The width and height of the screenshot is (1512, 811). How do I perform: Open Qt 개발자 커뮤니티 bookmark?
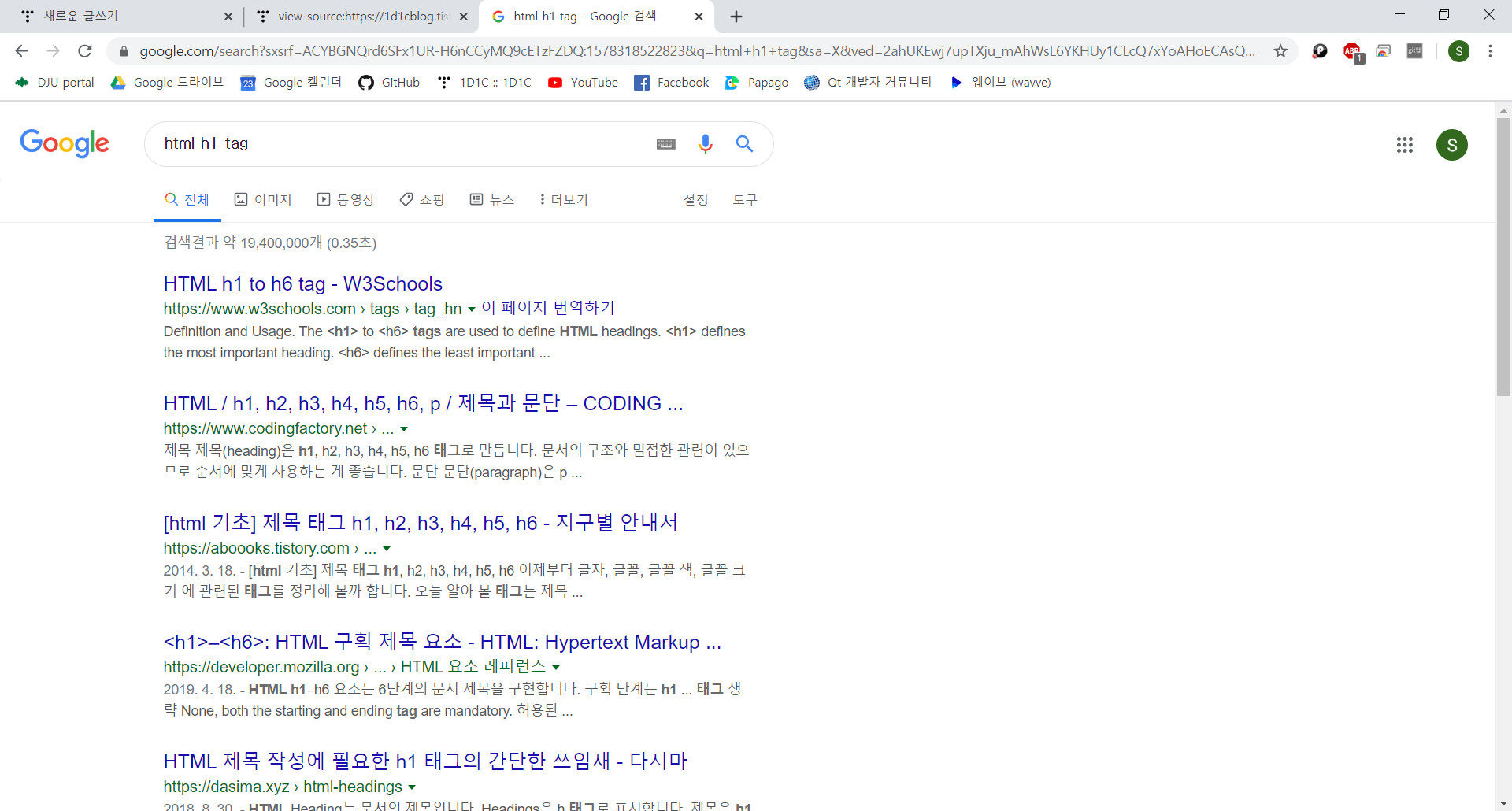868,83
